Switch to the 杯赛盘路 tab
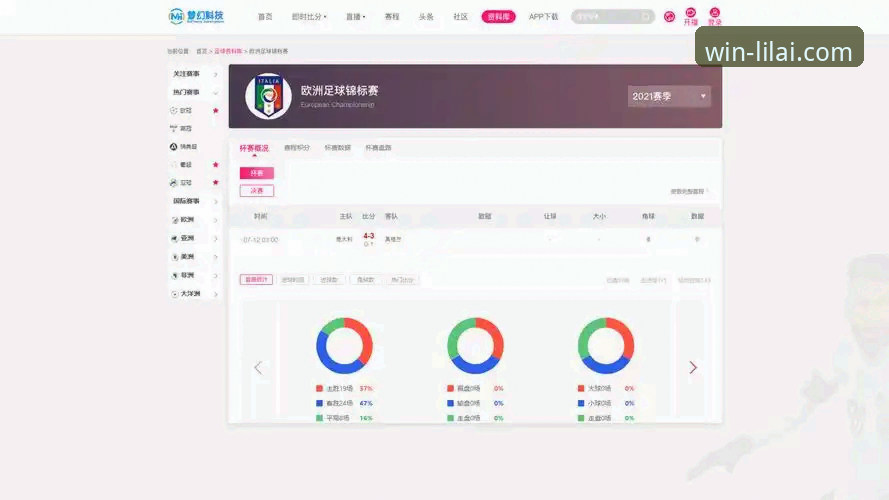This screenshot has height=500, width=889. 378,148
